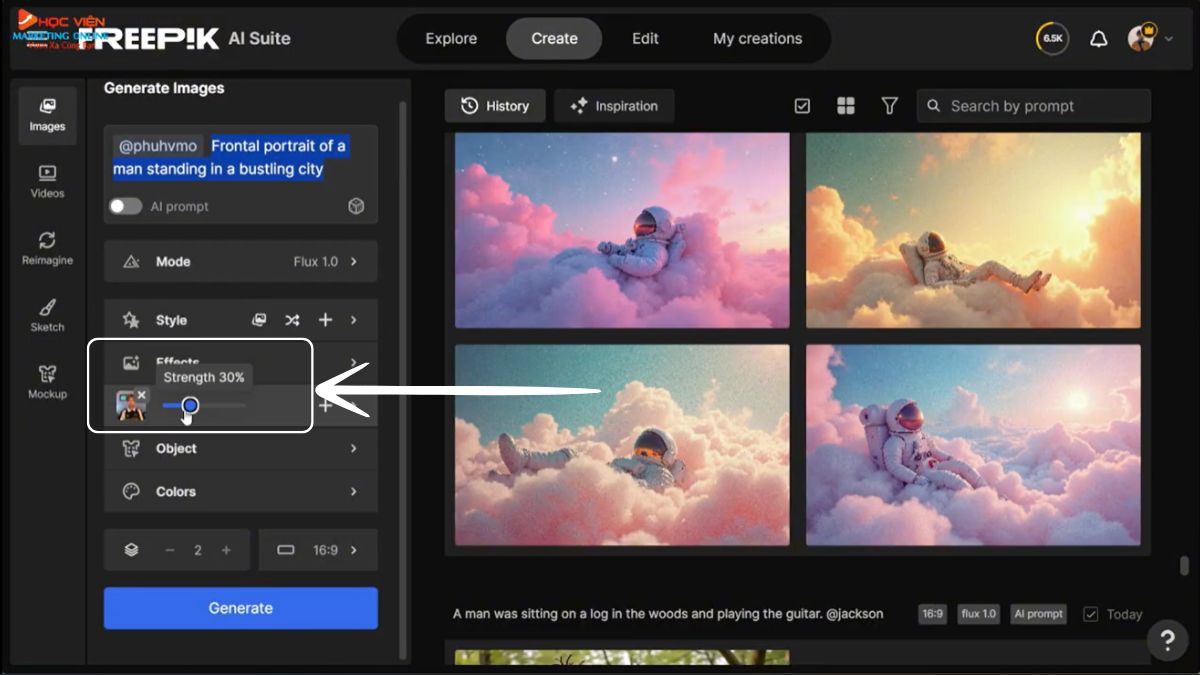Select the Sketch tool

[x=47, y=315]
